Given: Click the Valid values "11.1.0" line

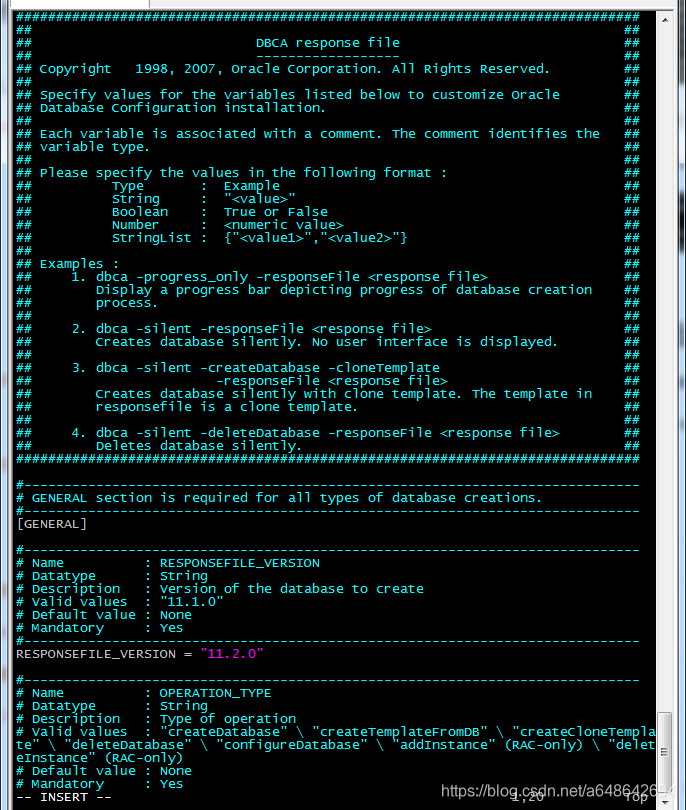Looking at the screenshot, I should 120,602.
